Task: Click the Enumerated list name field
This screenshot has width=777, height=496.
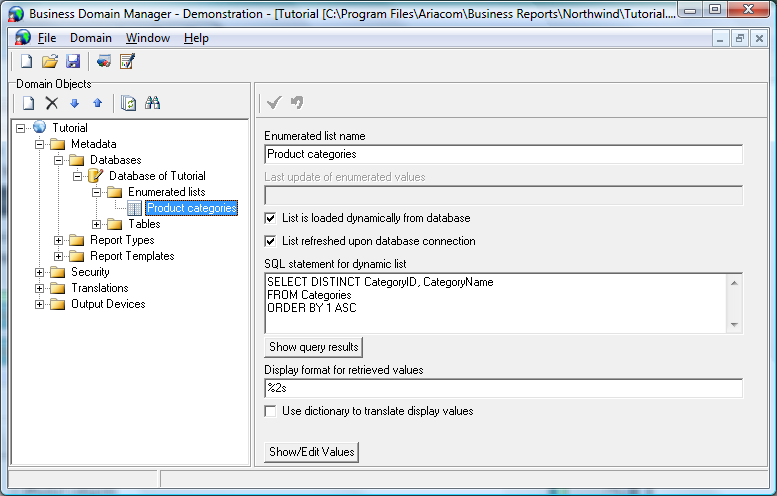Action: coord(503,154)
